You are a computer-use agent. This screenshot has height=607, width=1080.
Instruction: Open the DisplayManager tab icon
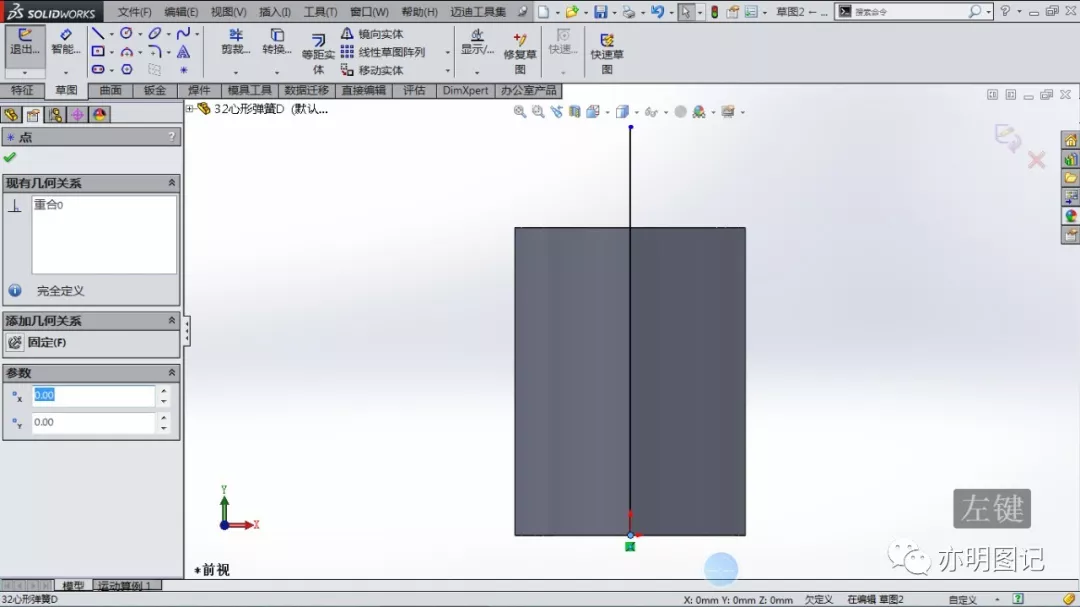point(99,114)
